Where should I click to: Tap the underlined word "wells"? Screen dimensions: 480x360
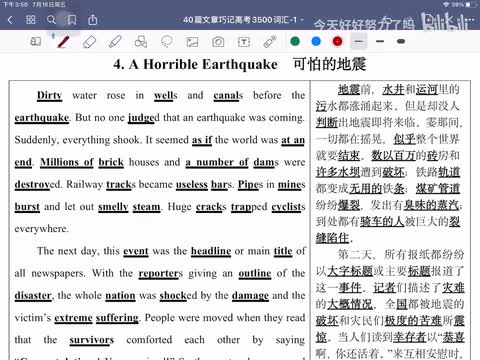point(166,96)
